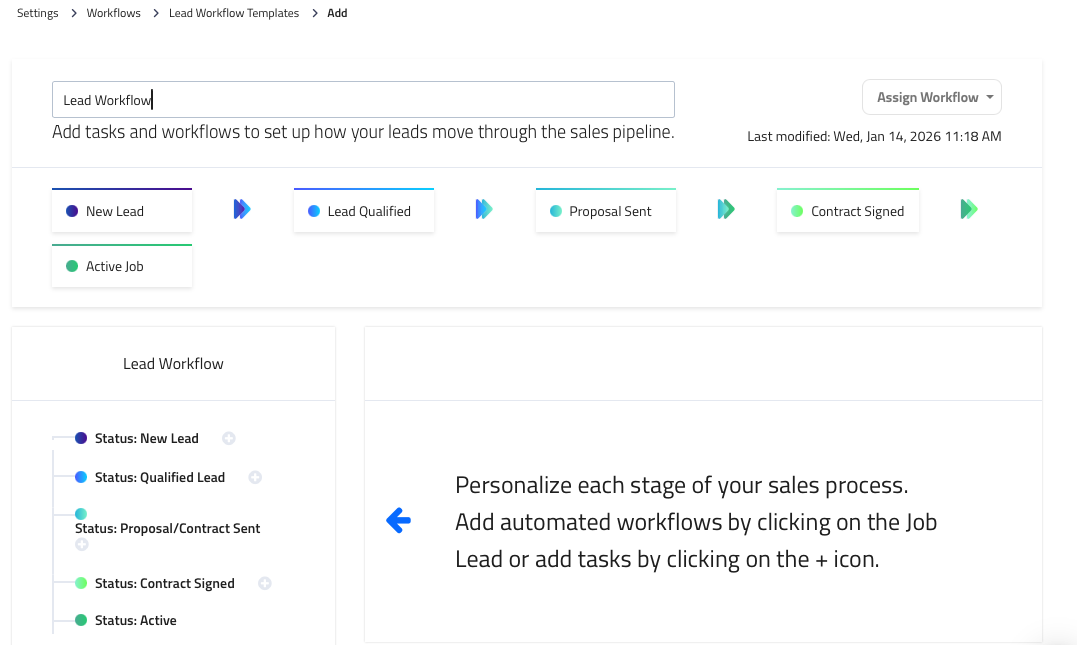The width and height of the screenshot is (1077, 645).
Task: Select the Active Job stage card
Action: pos(122,266)
